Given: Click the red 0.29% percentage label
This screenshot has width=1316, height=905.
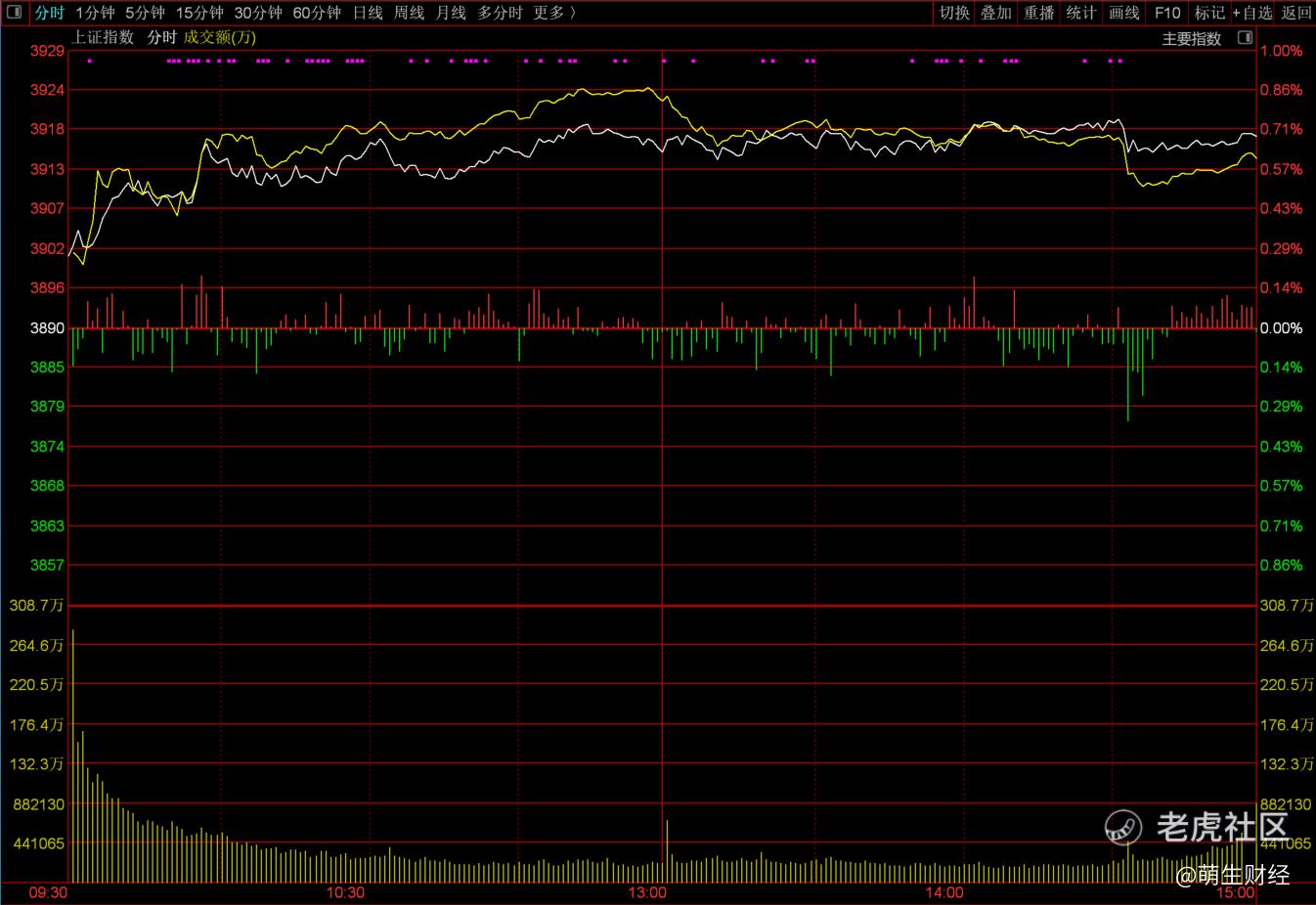Looking at the screenshot, I should click(1282, 248).
